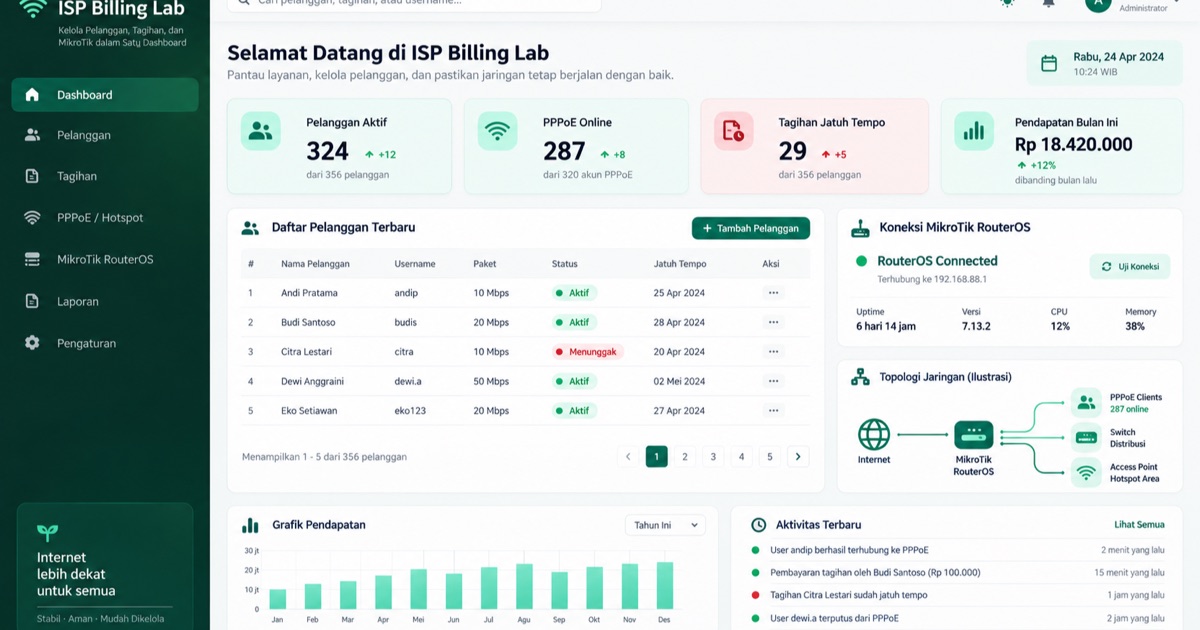Click username eko123 in table
The width and height of the screenshot is (1200, 630).
tap(411, 411)
